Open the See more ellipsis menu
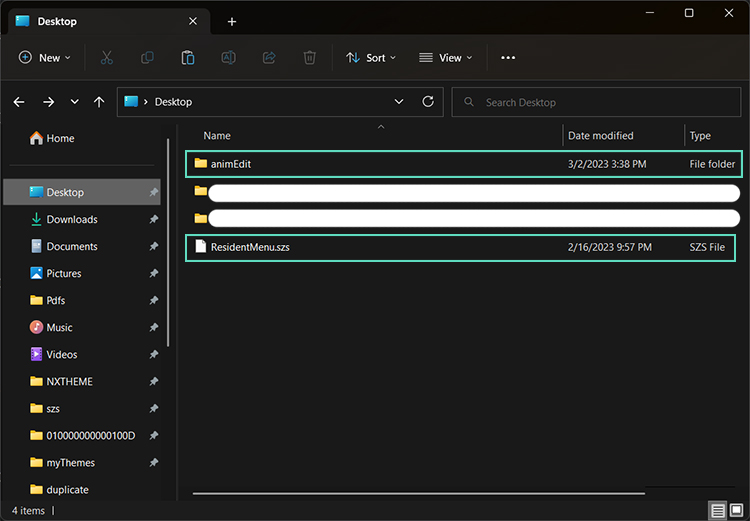This screenshot has height=521, width=750. point(508,58)
